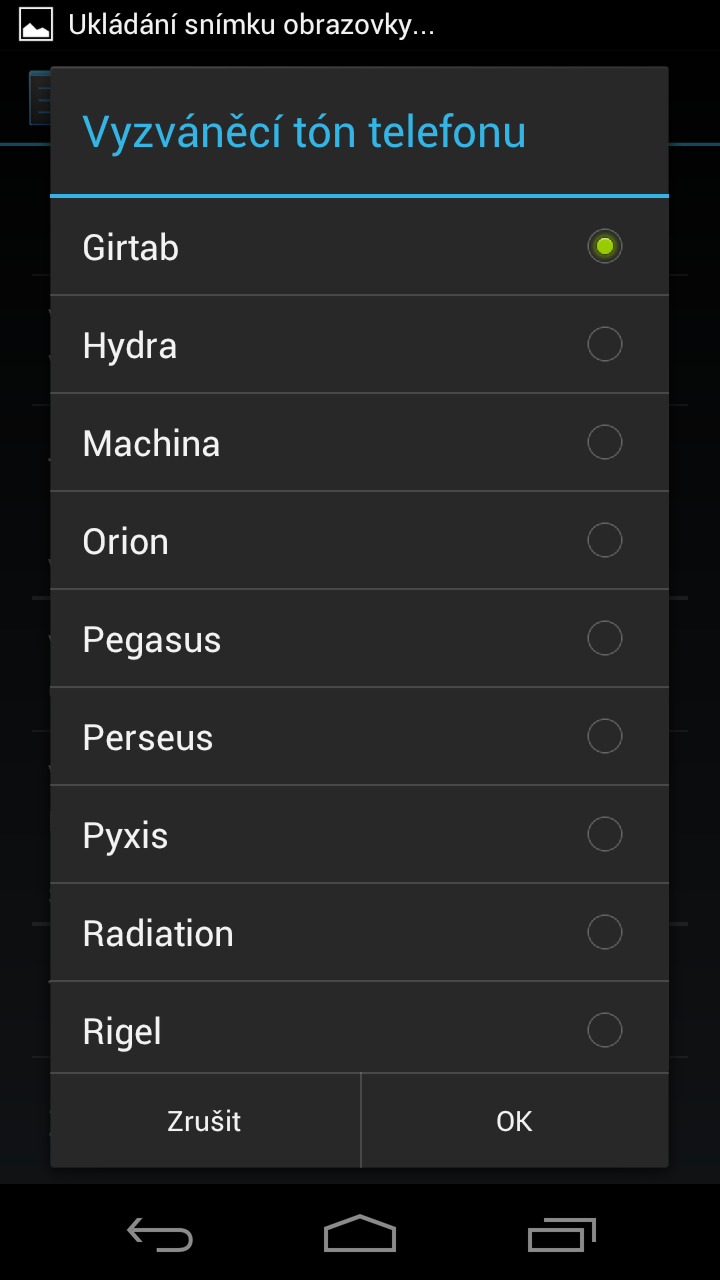The image size is (720, 1280).
Task: Tap the Vyzváněcí tón telefonu dialog title
Action: tap(304, 132)
